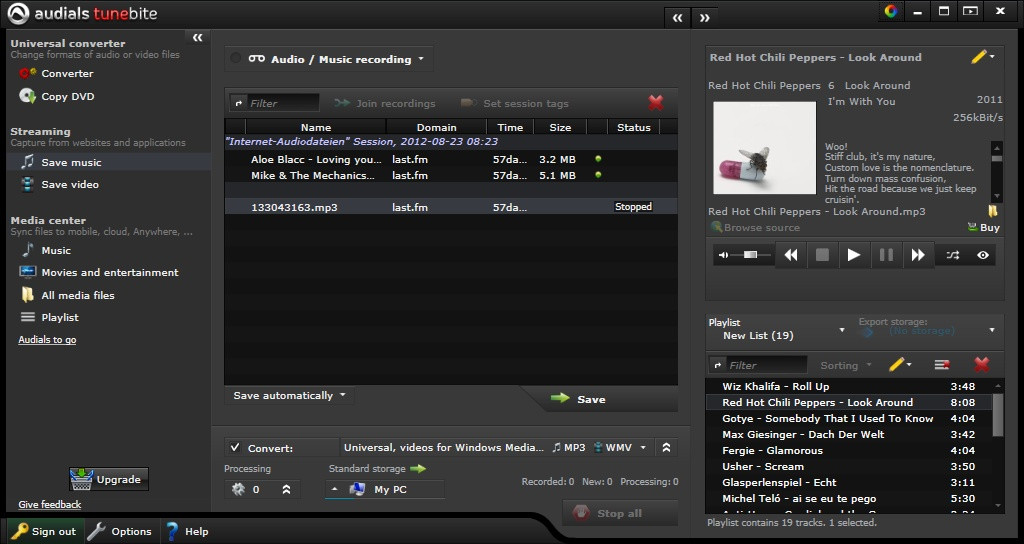Toggle the player view eye icon
Viewport: 1024px width, 544px height.
[983, 255]
